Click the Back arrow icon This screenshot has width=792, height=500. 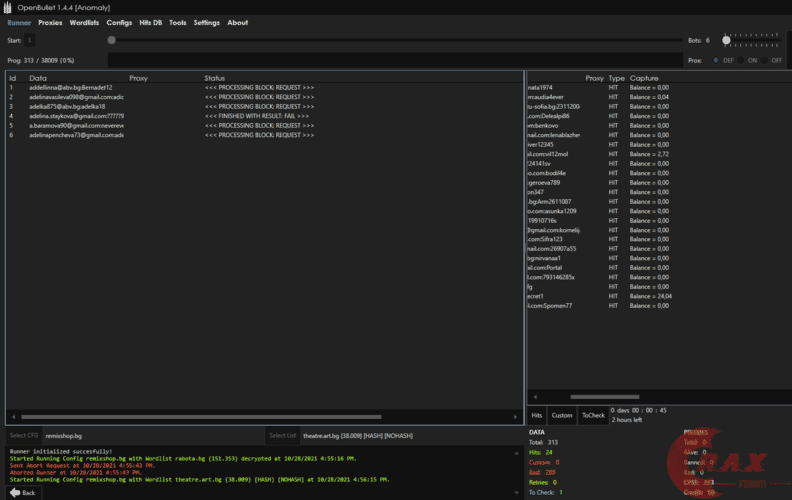point(14,492)
